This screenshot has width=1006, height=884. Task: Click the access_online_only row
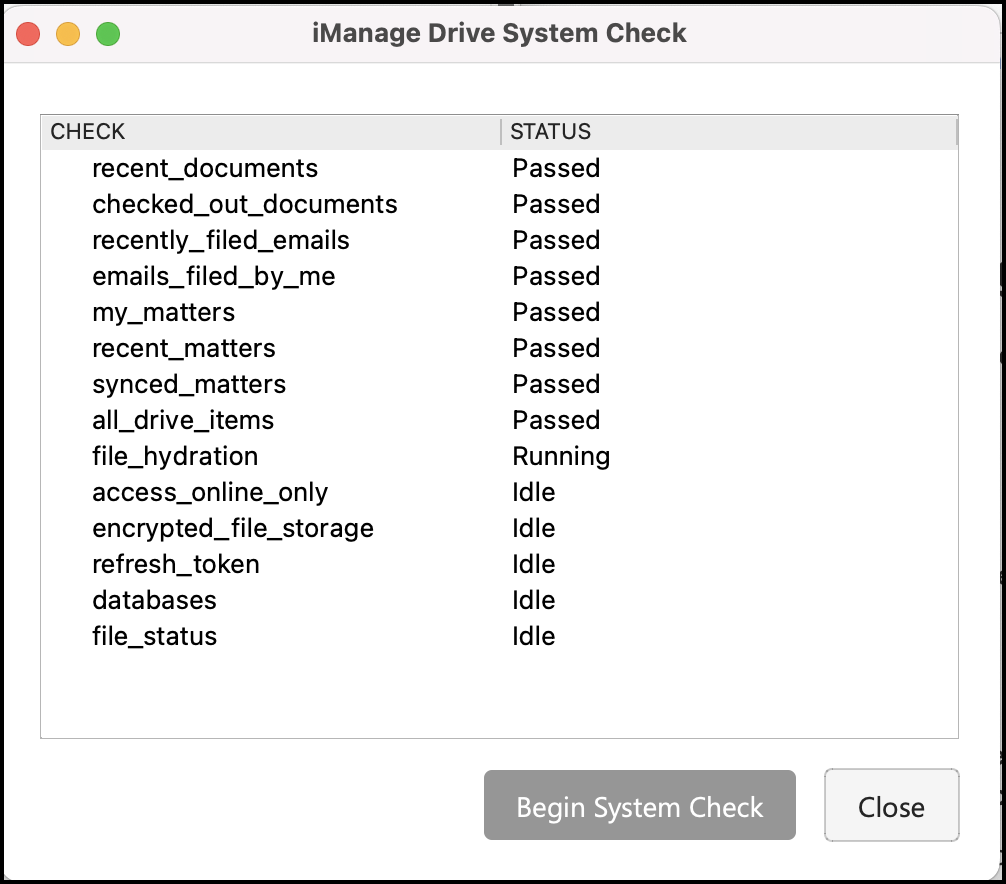pyautogui.click(x=210, y=493)
